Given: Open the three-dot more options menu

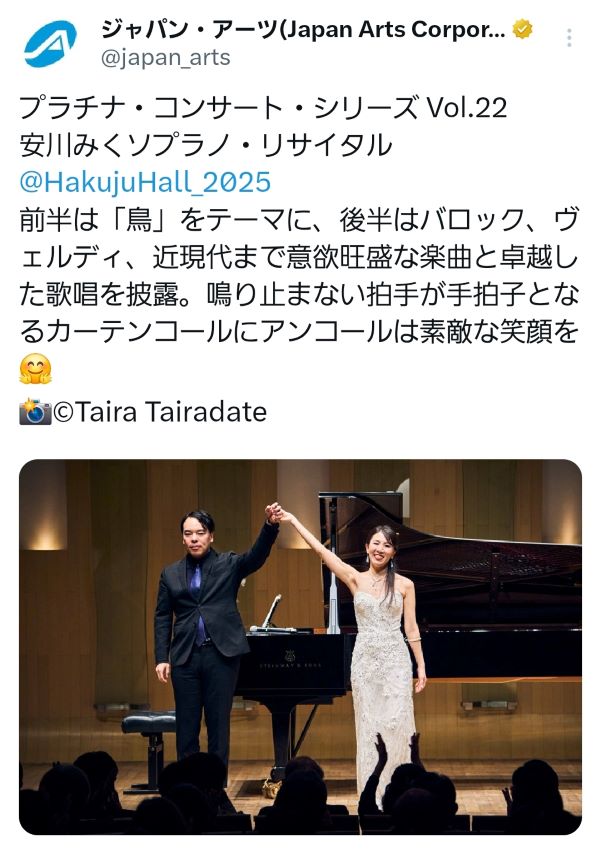Looking at the screenshot, I should 568,37.
